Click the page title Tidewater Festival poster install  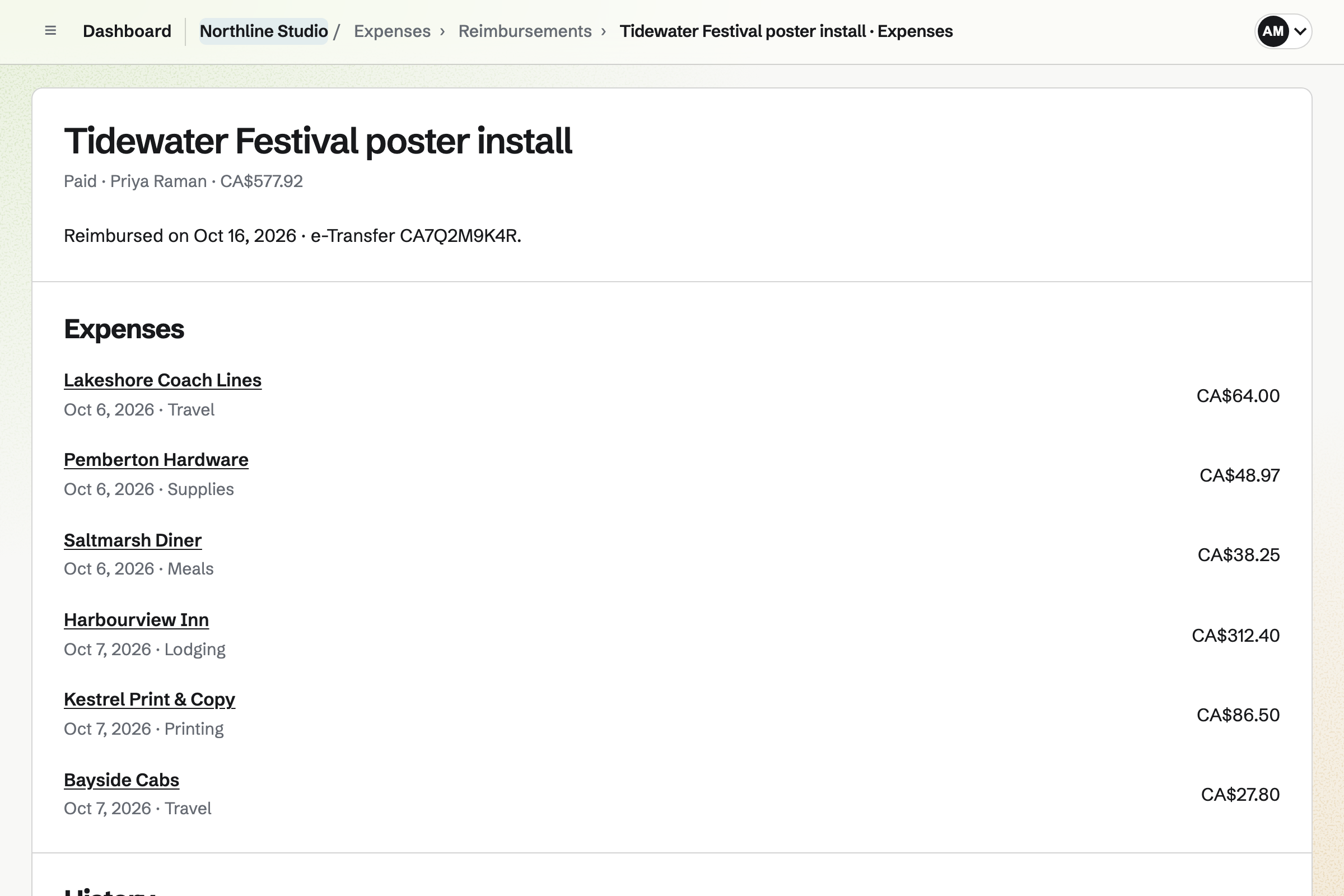pos(318,141)
